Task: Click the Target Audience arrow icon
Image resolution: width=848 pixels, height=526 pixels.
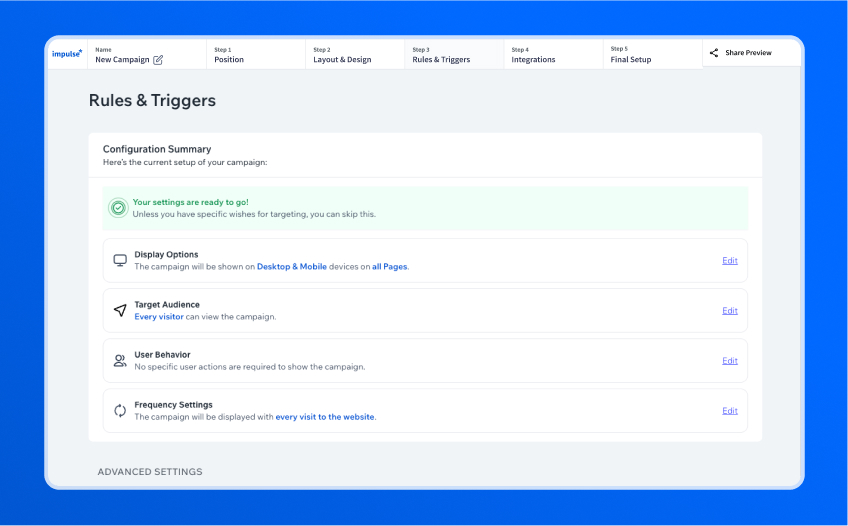Action: click(x=120, y=310)
